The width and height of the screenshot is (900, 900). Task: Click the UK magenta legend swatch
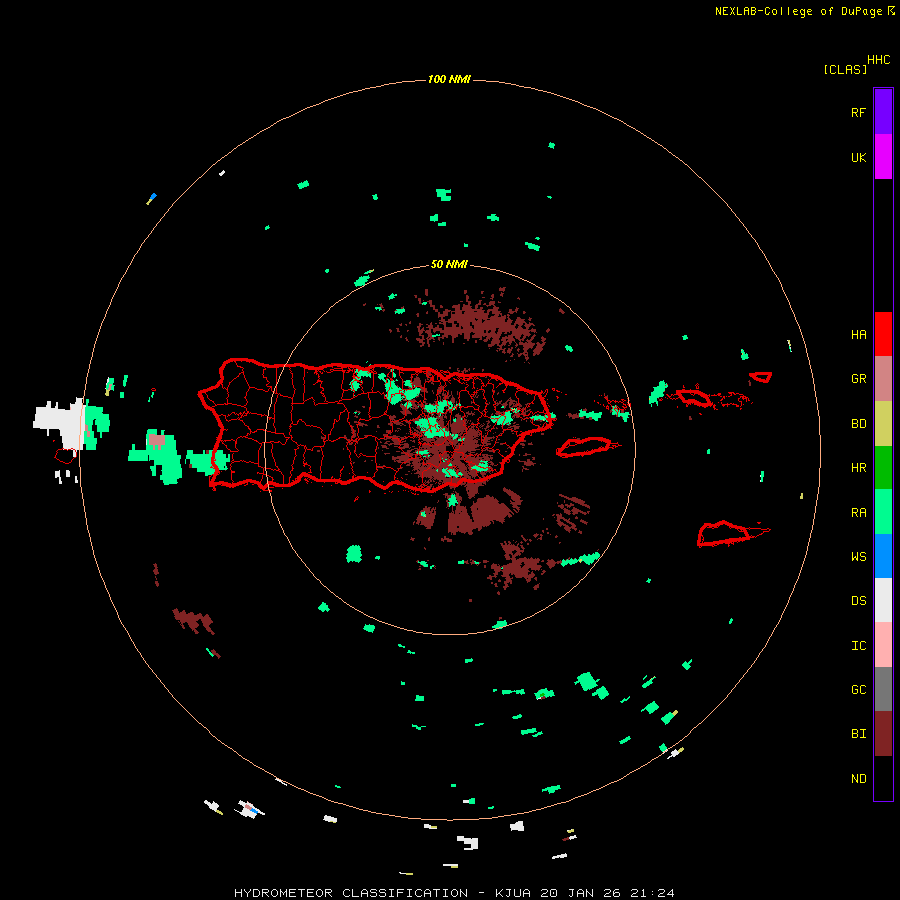883,157
